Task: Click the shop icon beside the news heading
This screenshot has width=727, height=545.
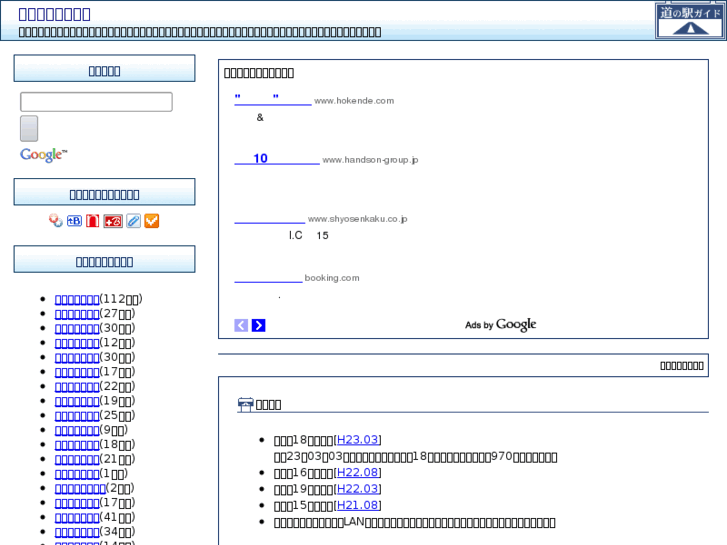Action: click(245, 404)
